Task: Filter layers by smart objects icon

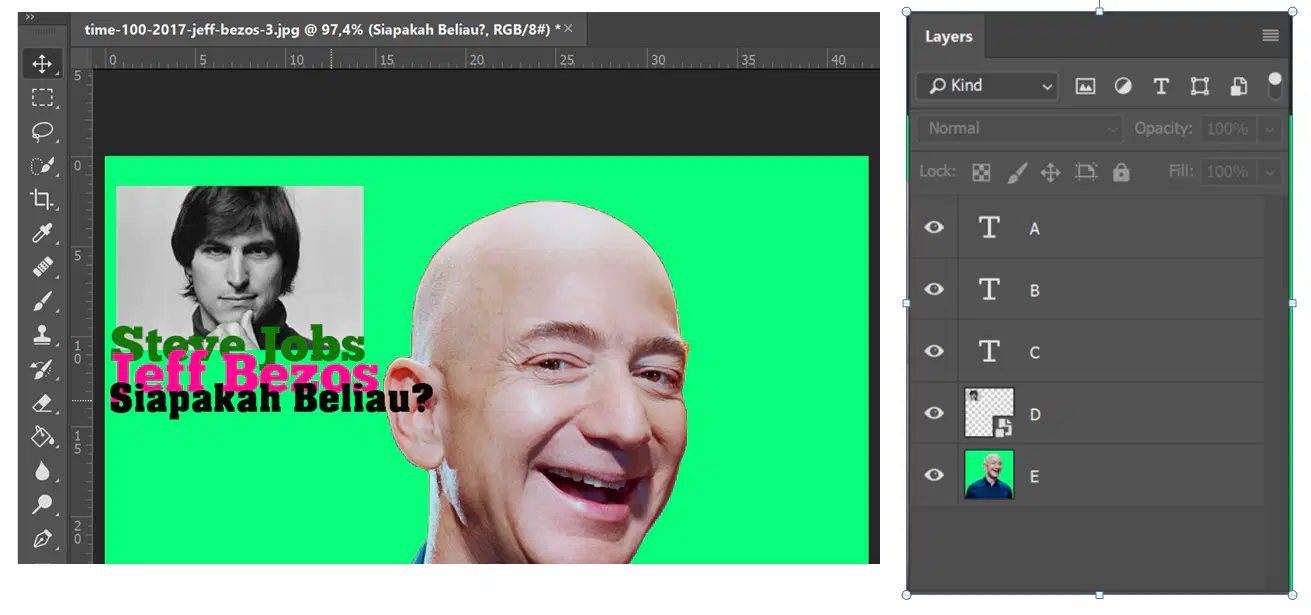Action: (1238, 86)
